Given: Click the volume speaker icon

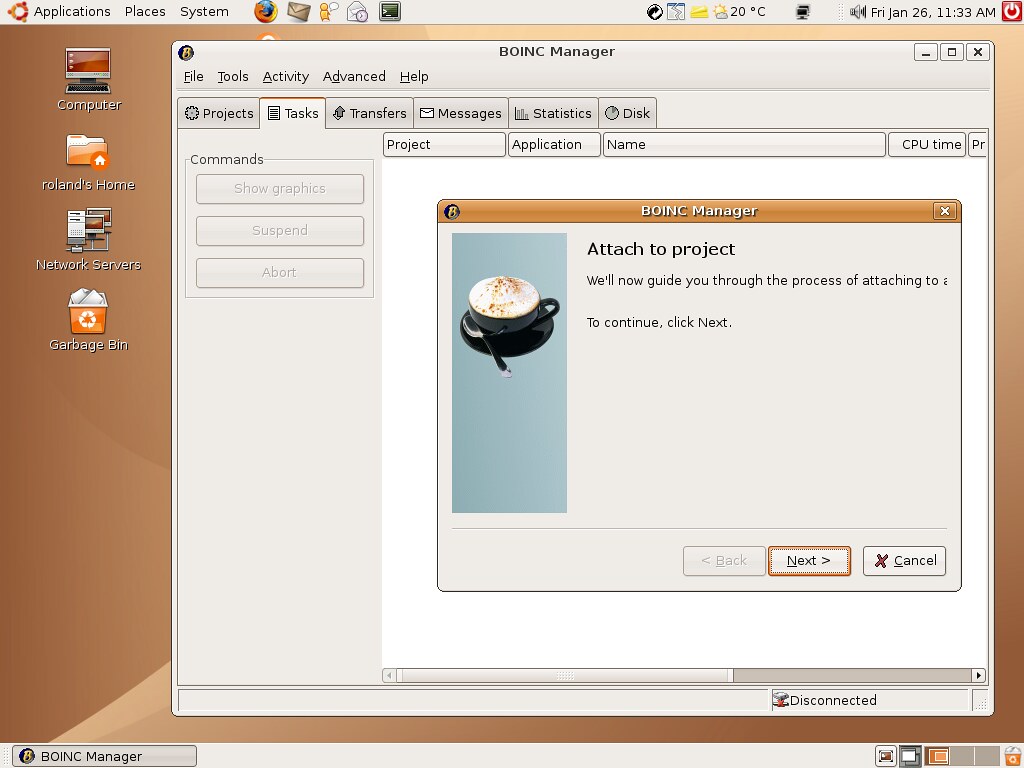Looking at the screenshot, I should point(857,12).
